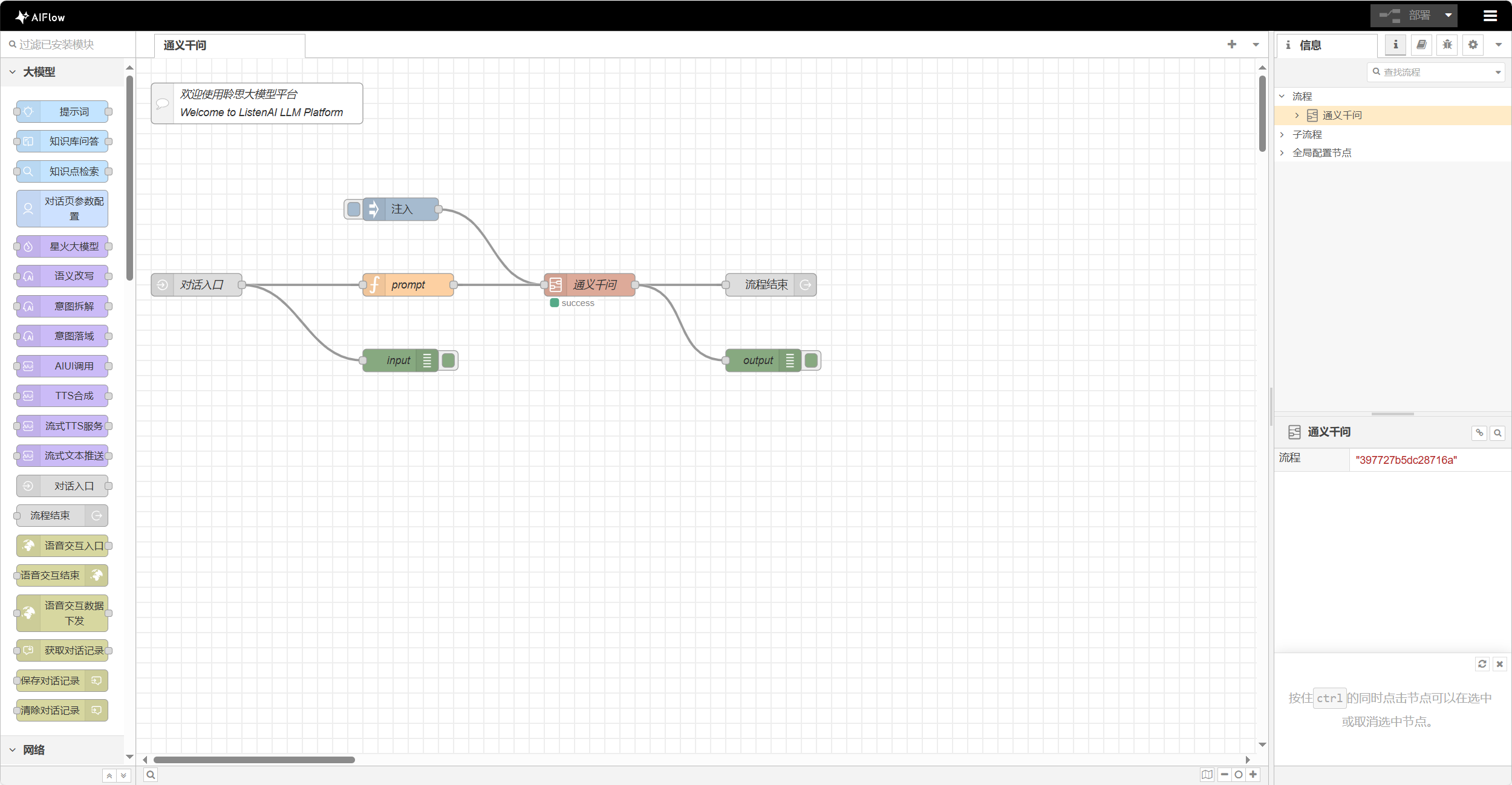Toggle the output debug node button
Viewport: 1512px width, 785px height.
[812, 360]
